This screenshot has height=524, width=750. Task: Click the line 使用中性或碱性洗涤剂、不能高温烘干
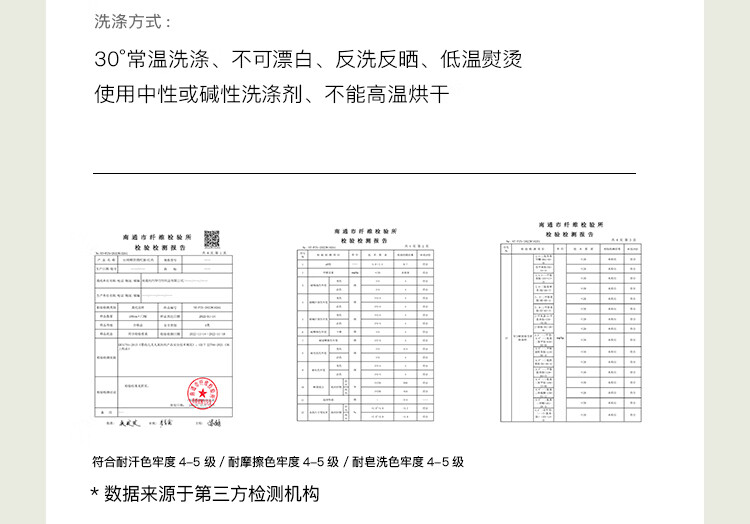click(x=272, y=94)
